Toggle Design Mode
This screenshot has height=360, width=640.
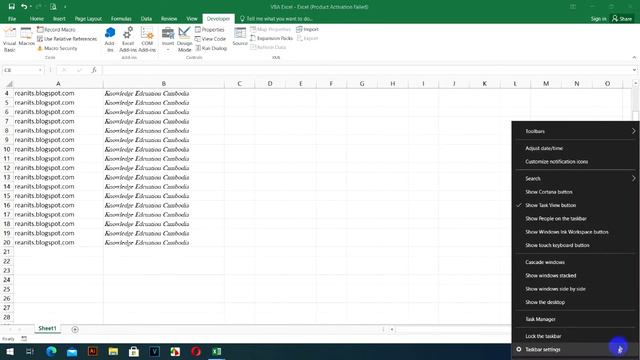pos(184,39)
